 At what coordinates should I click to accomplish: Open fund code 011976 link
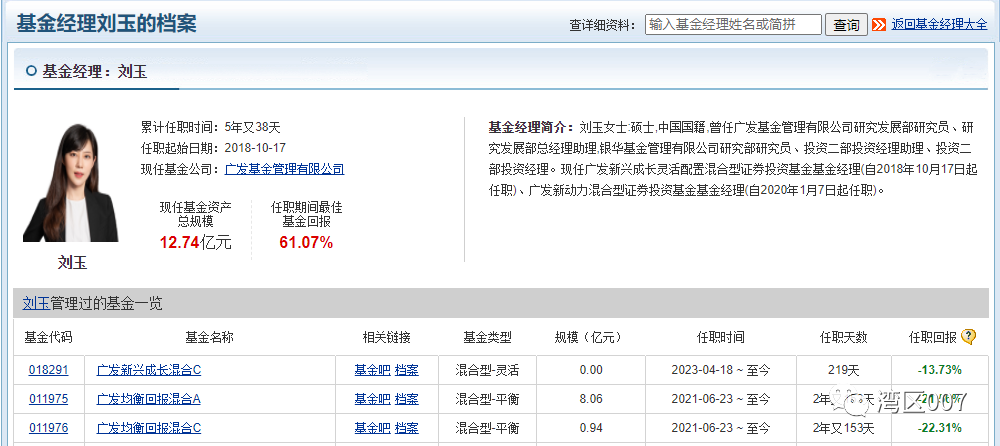(x=48, y=427)
